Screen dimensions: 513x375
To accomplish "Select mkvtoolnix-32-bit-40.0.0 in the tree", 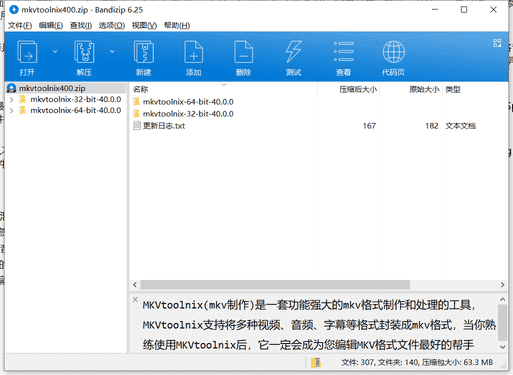I will pyautogui.click(x=75, y=100).
